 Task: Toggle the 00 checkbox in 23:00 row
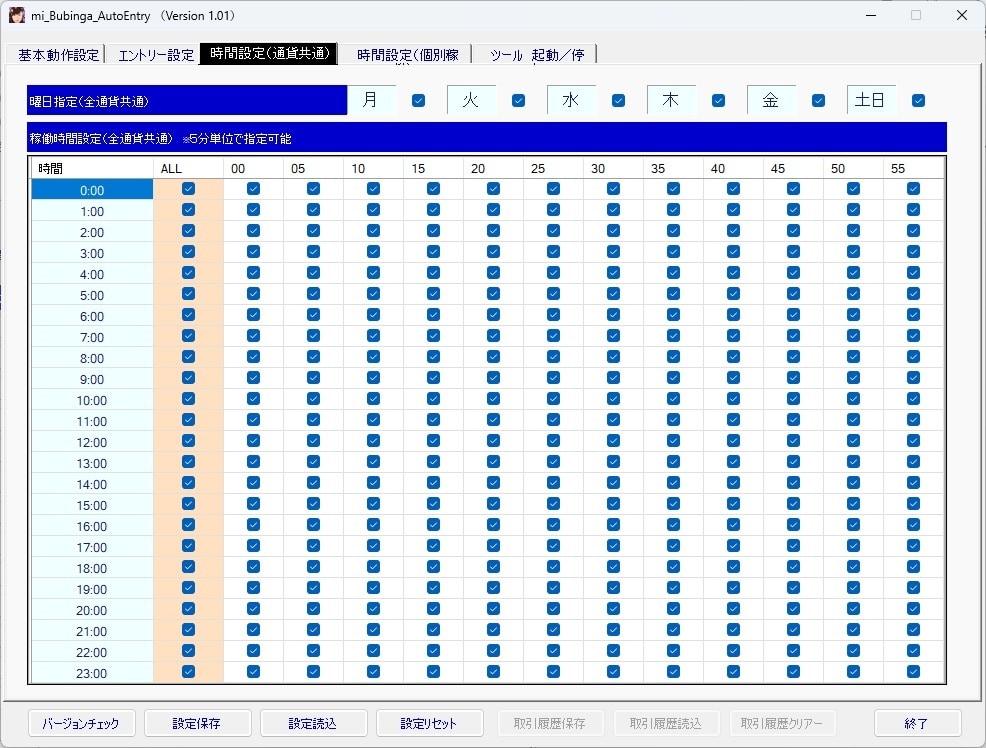coord(253,671)
